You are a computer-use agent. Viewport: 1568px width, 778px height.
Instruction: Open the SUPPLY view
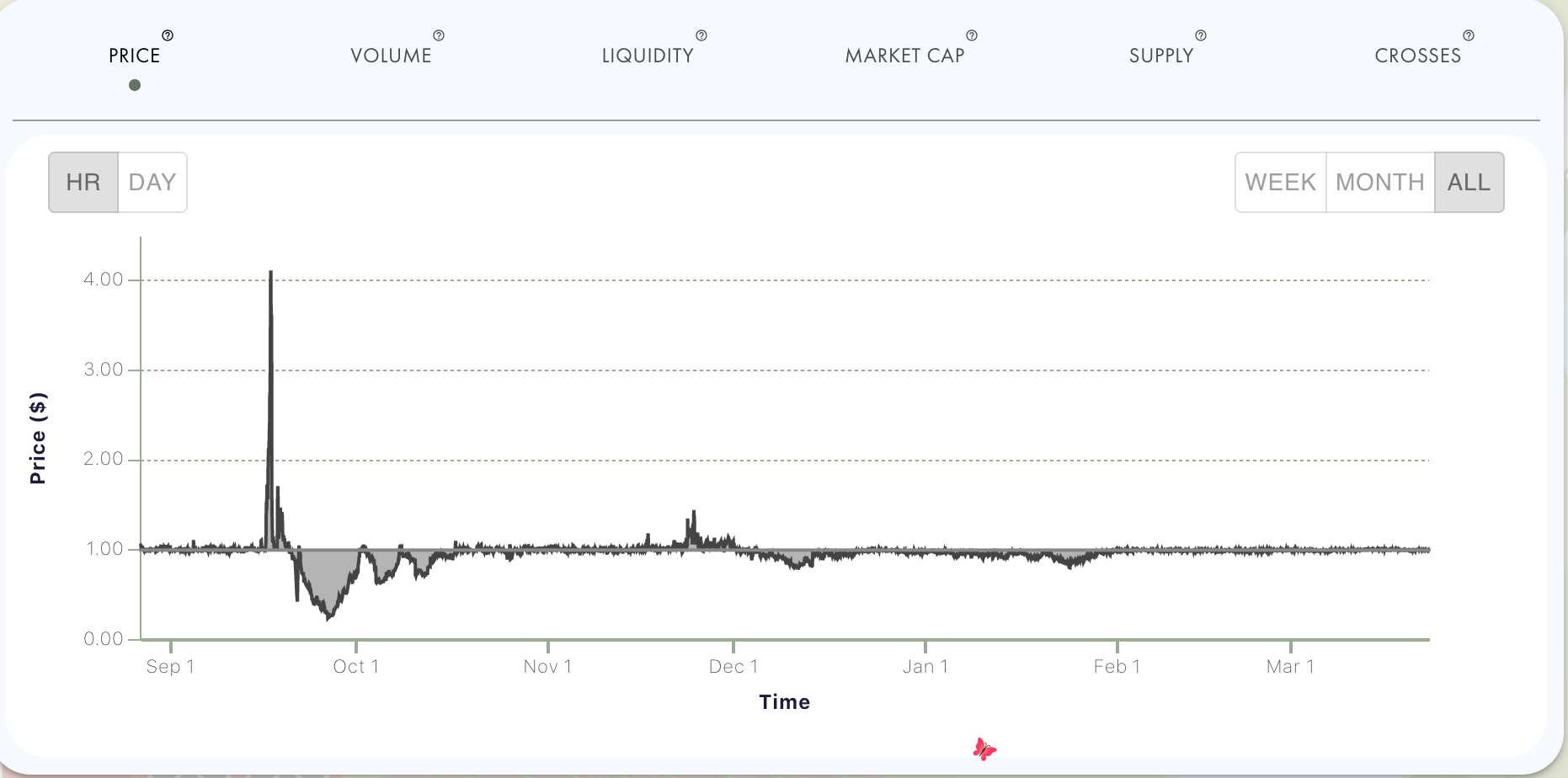click(x=1161, y=56)
